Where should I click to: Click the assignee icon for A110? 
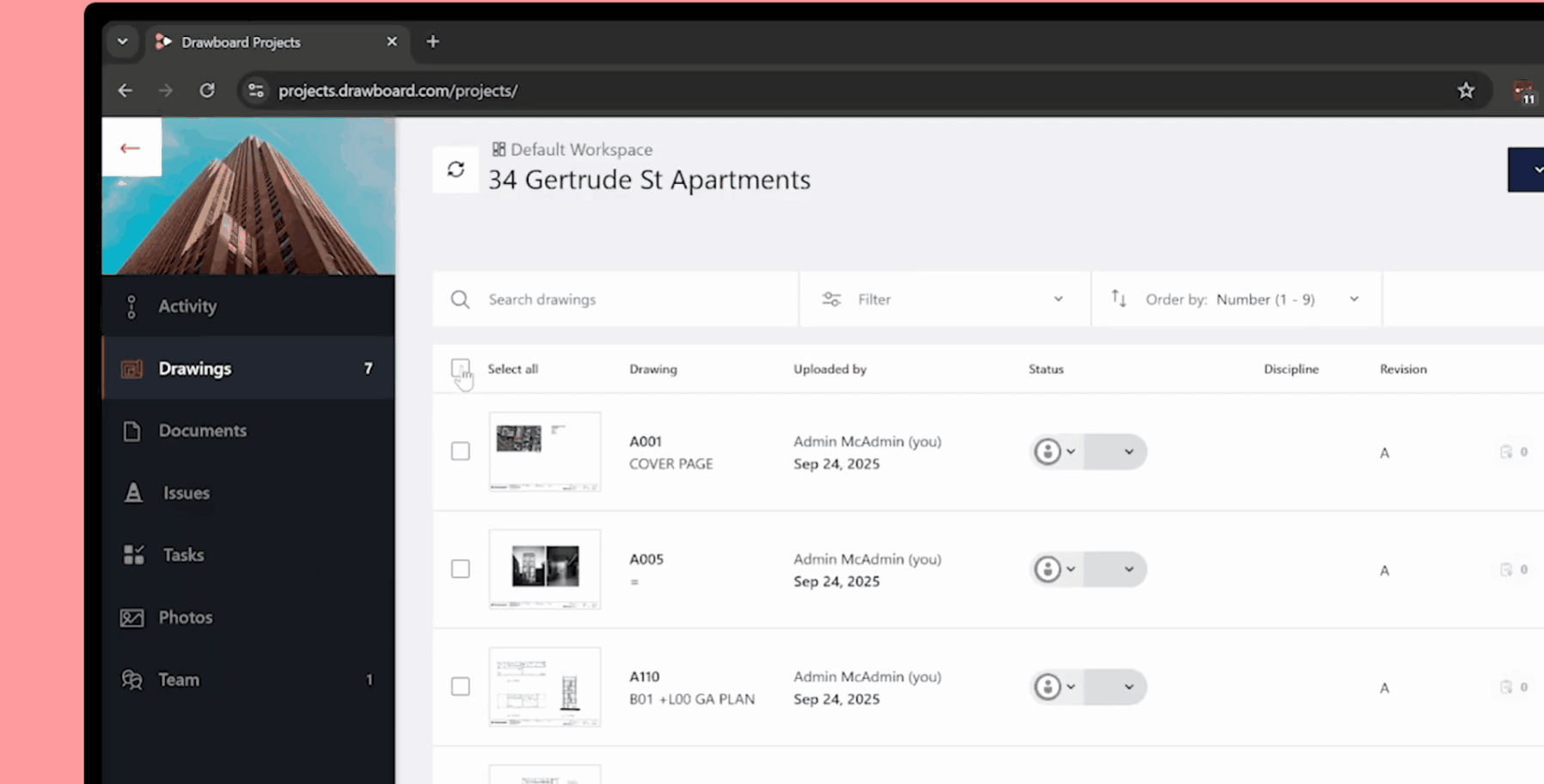1047,687
